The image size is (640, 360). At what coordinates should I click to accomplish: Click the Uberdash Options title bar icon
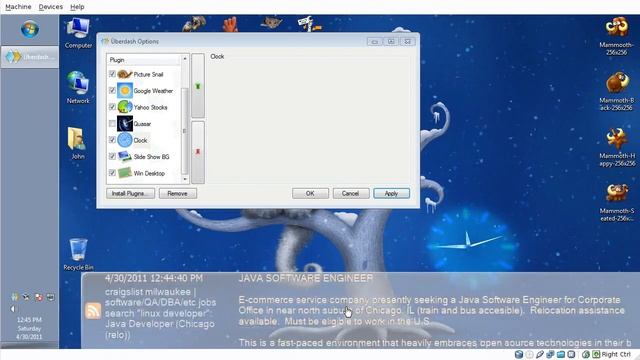tap(105, 41)
